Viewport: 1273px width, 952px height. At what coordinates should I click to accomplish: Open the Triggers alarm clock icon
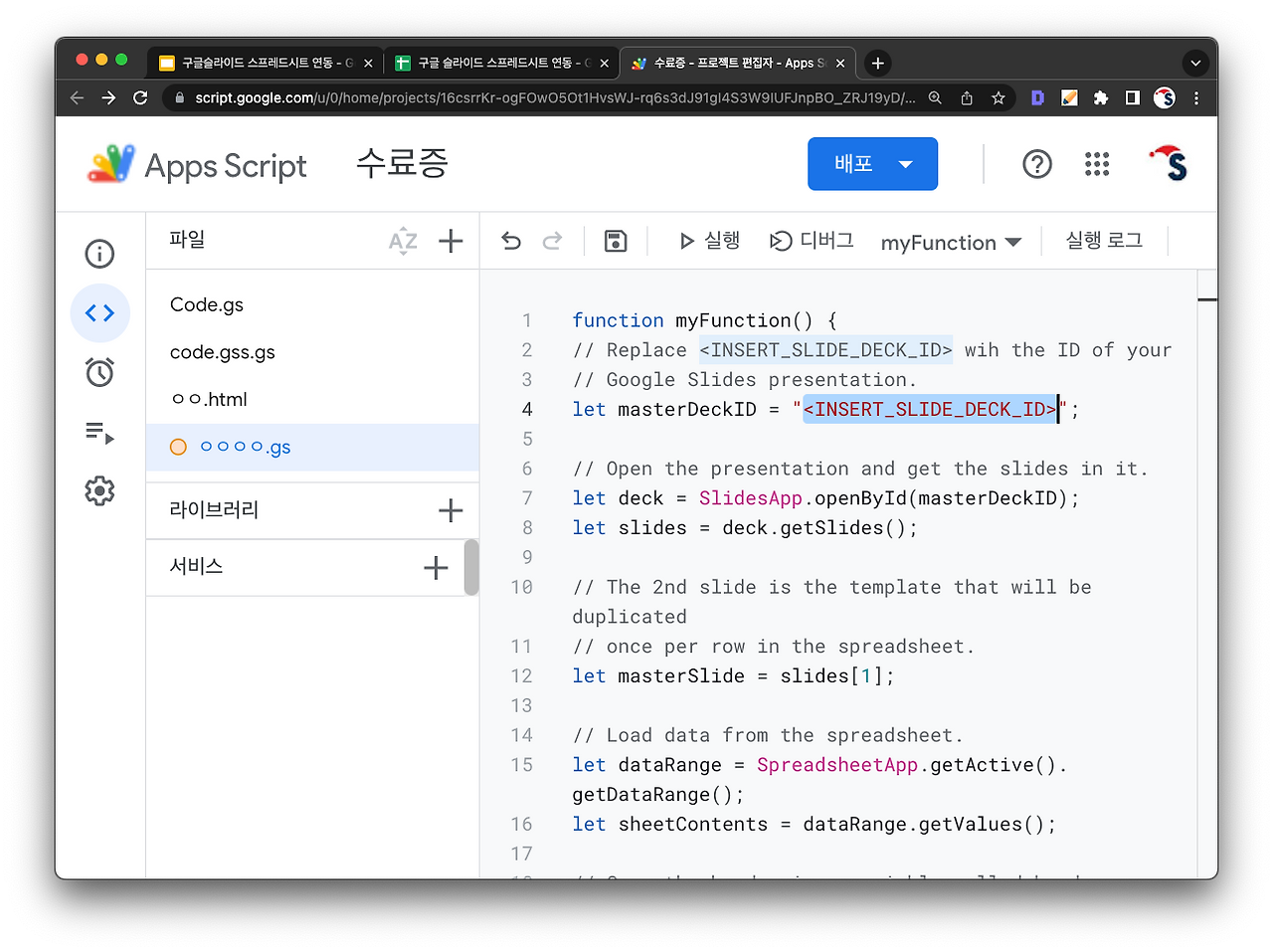(99, 372)
